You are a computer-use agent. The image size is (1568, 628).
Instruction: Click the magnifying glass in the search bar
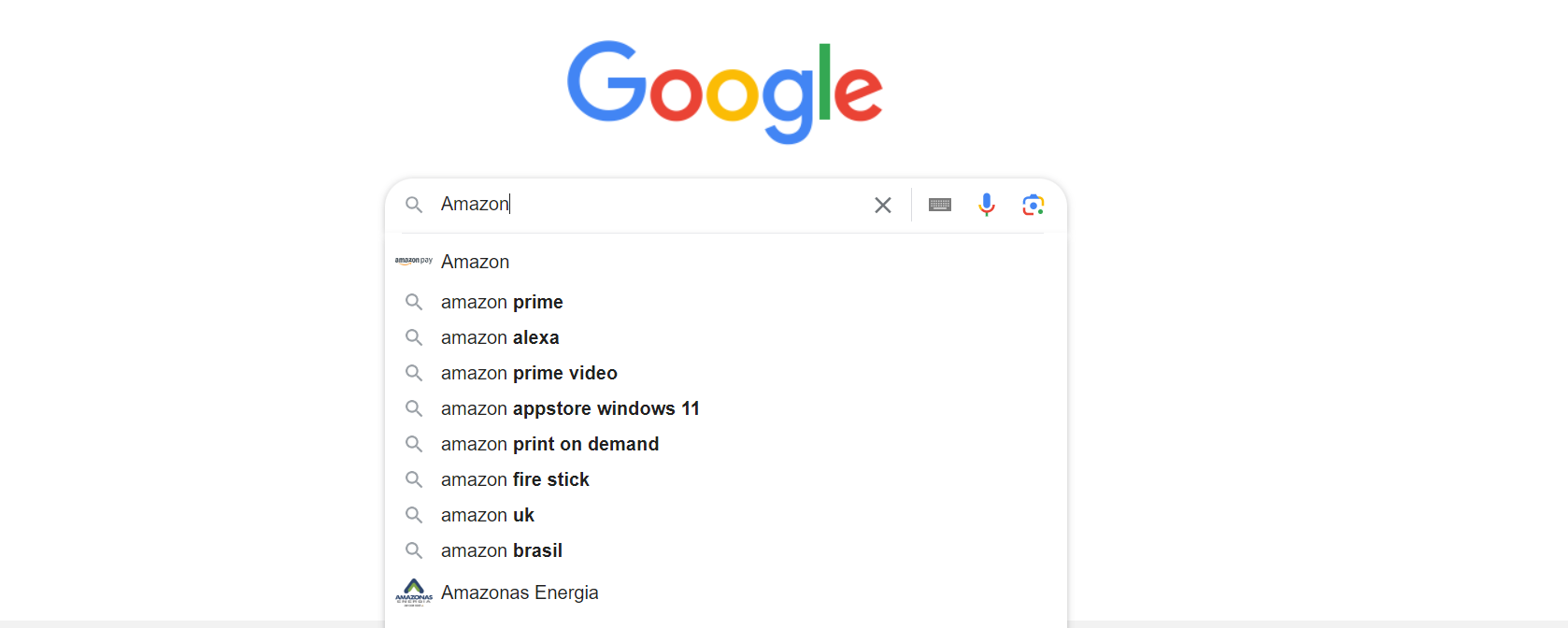click(x=414, y=205)
